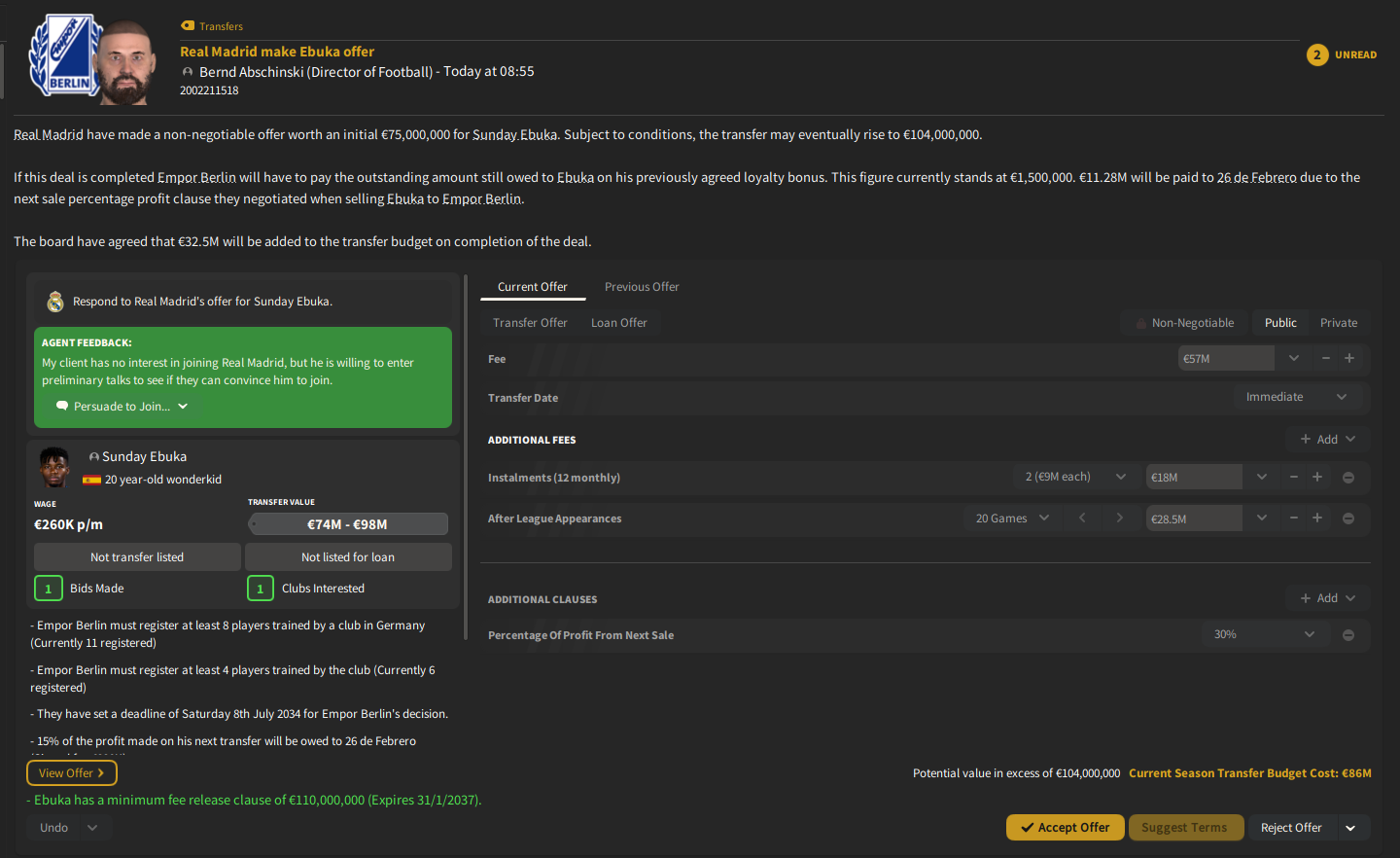Click the Not transfer listed button
This screenshot has height=858, width=1400.
137,557
